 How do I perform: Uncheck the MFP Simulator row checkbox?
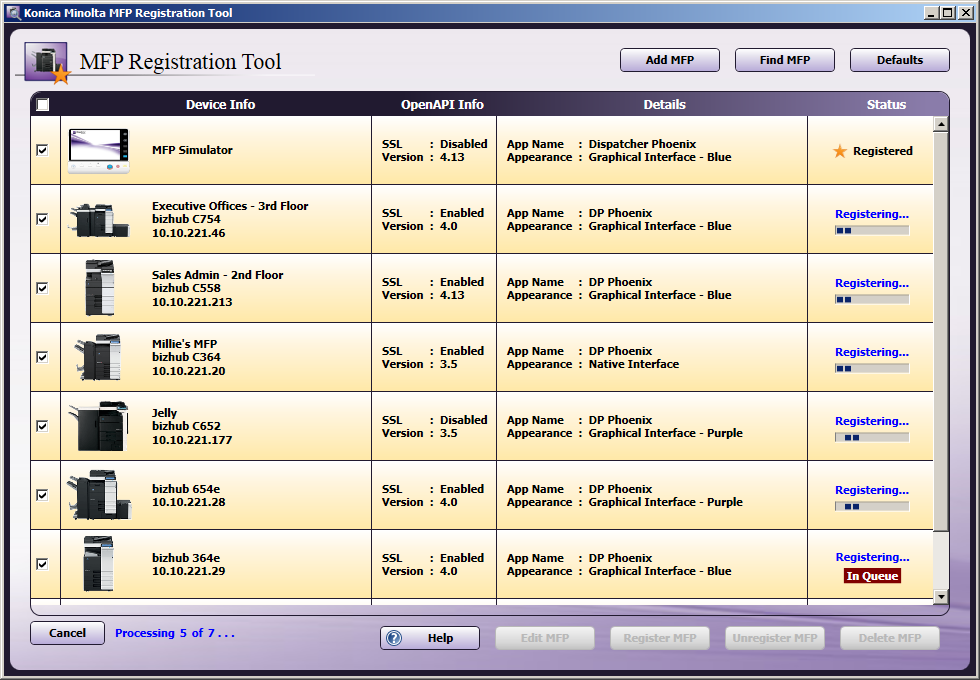[x=42, y=150]
